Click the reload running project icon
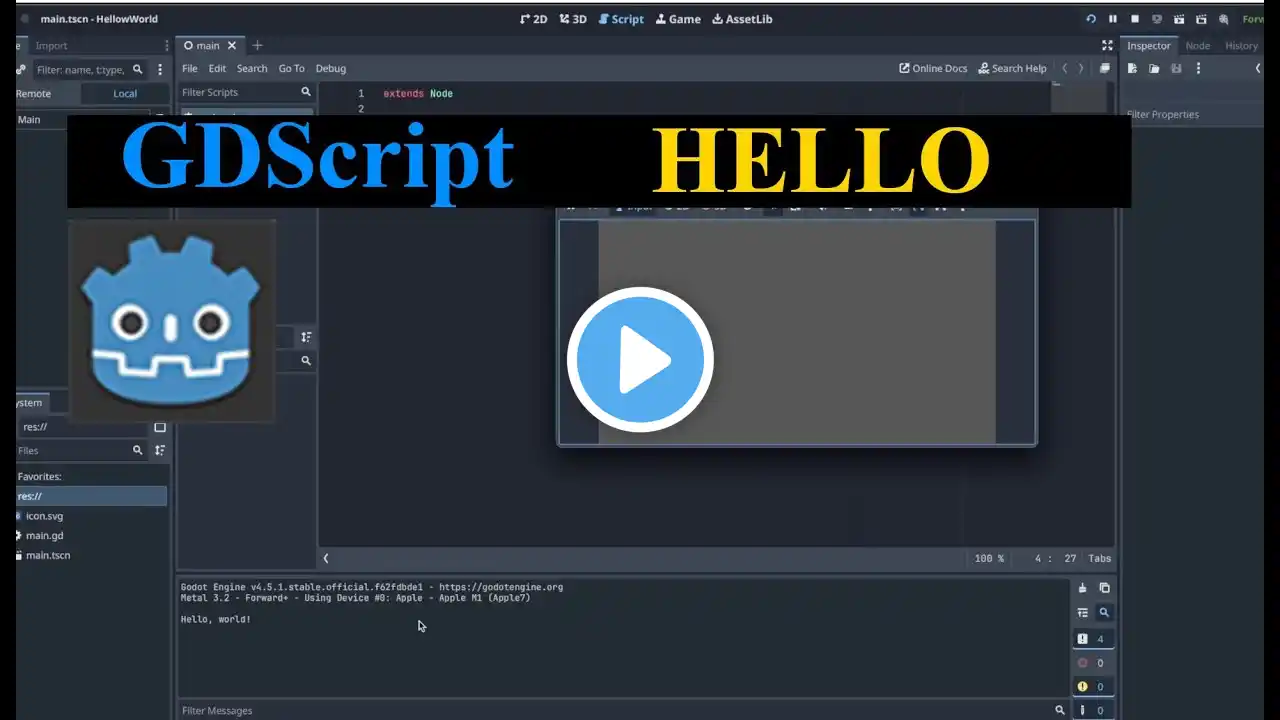The image size is (1280, 720). click(1091, 19)
